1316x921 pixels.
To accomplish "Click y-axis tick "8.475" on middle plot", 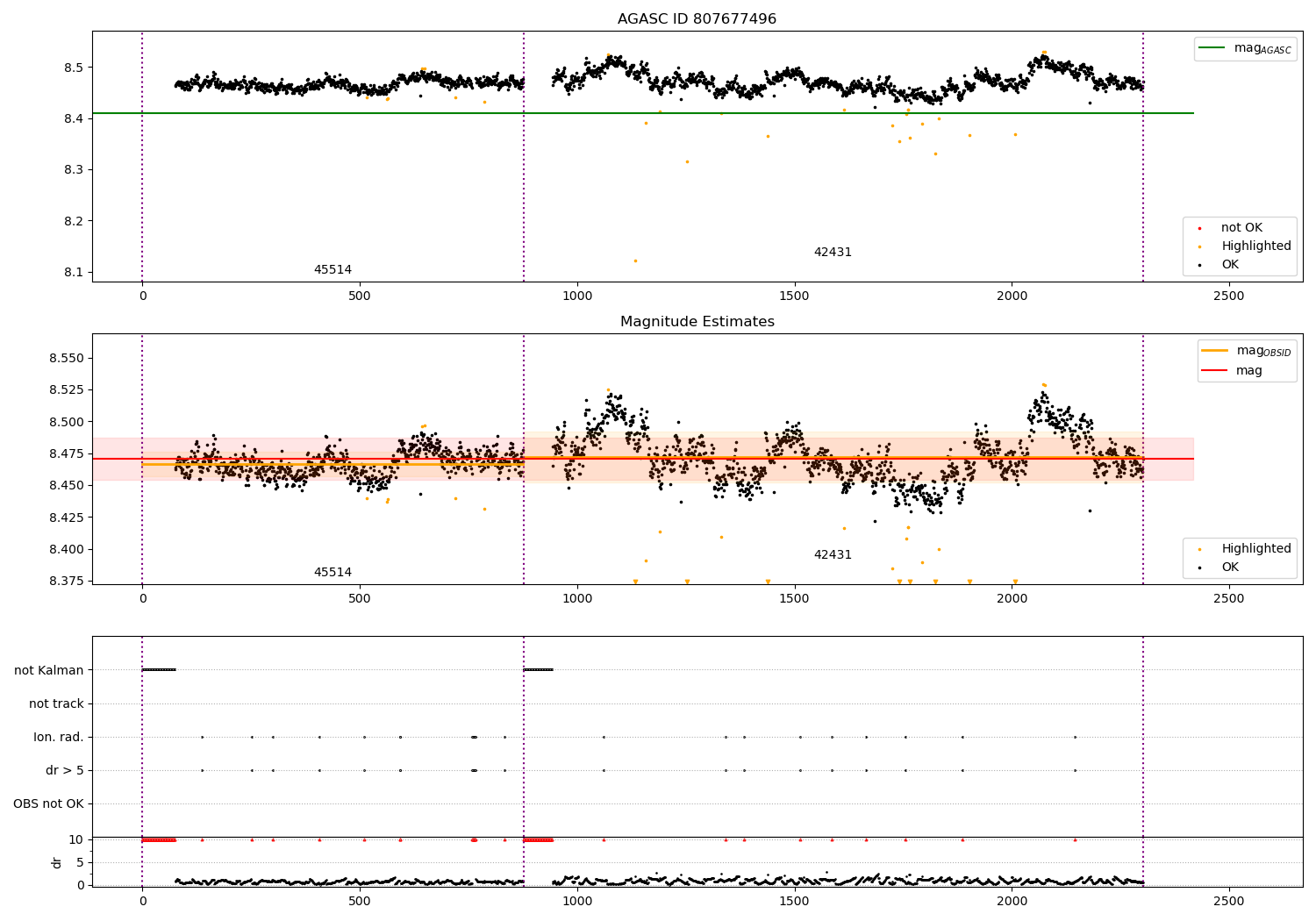I will click(67, 454).
